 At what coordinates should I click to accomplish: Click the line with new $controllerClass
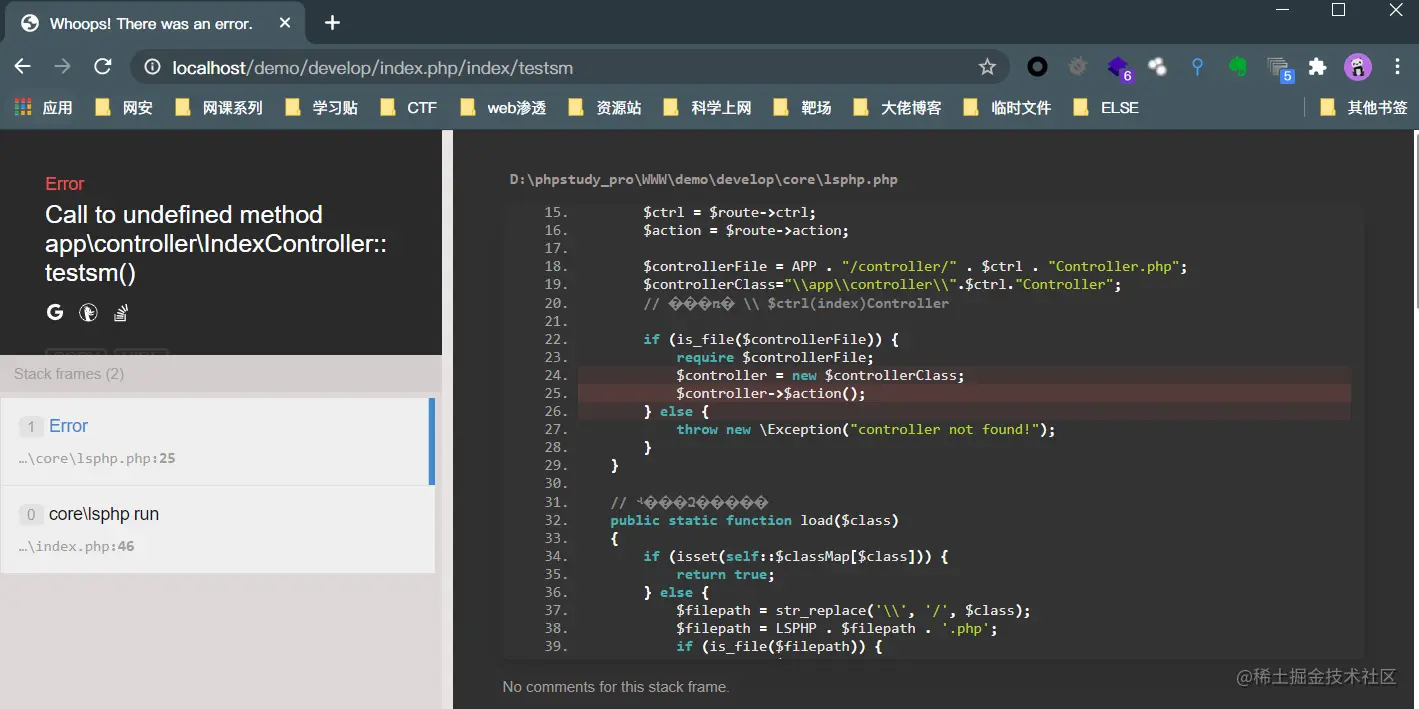coord(964,375)
